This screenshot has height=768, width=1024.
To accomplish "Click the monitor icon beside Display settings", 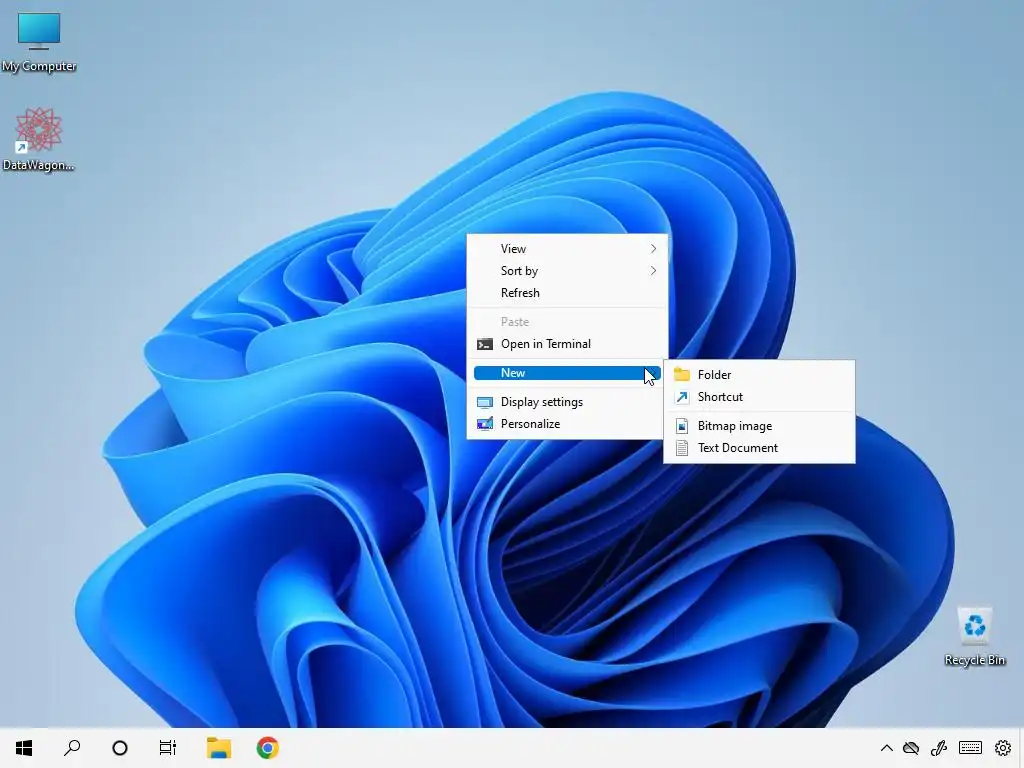I will [485, 402].
